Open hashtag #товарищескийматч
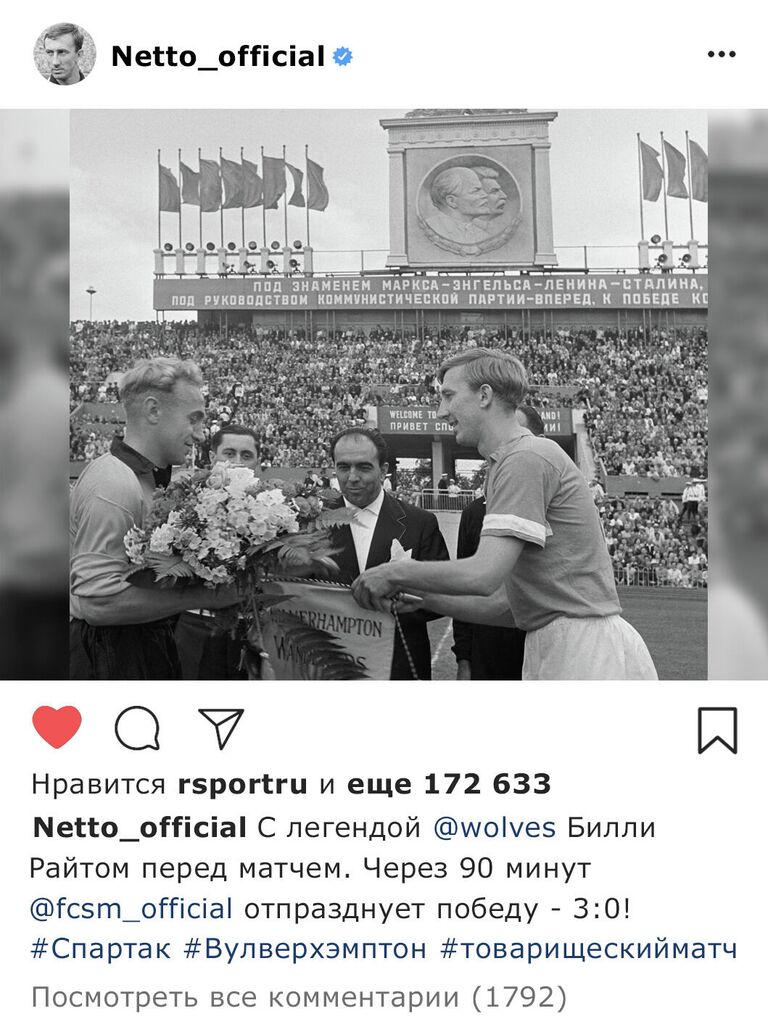768x1032 pixels. click(x=588, y=949)
